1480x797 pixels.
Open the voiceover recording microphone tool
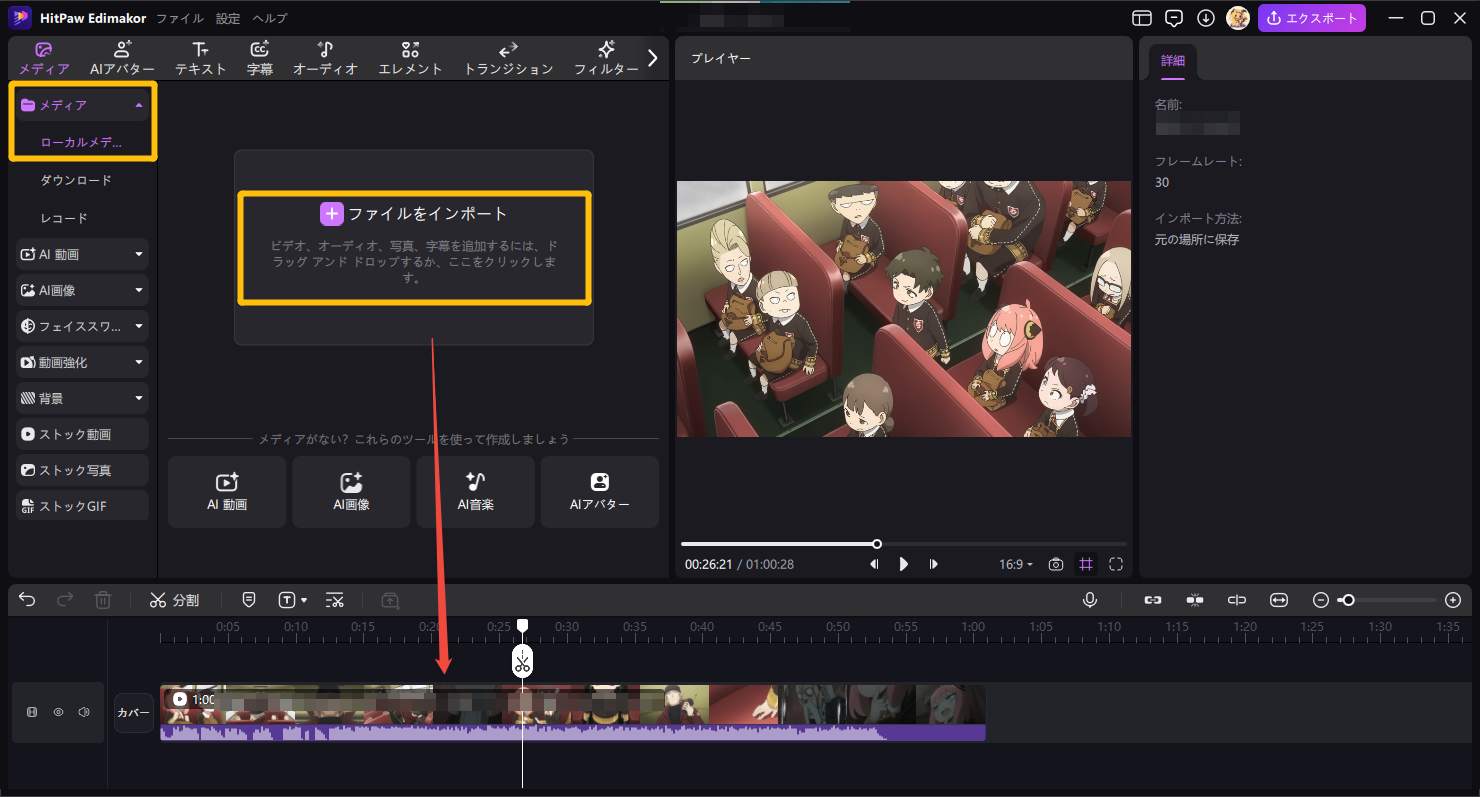coord(1090,600)
